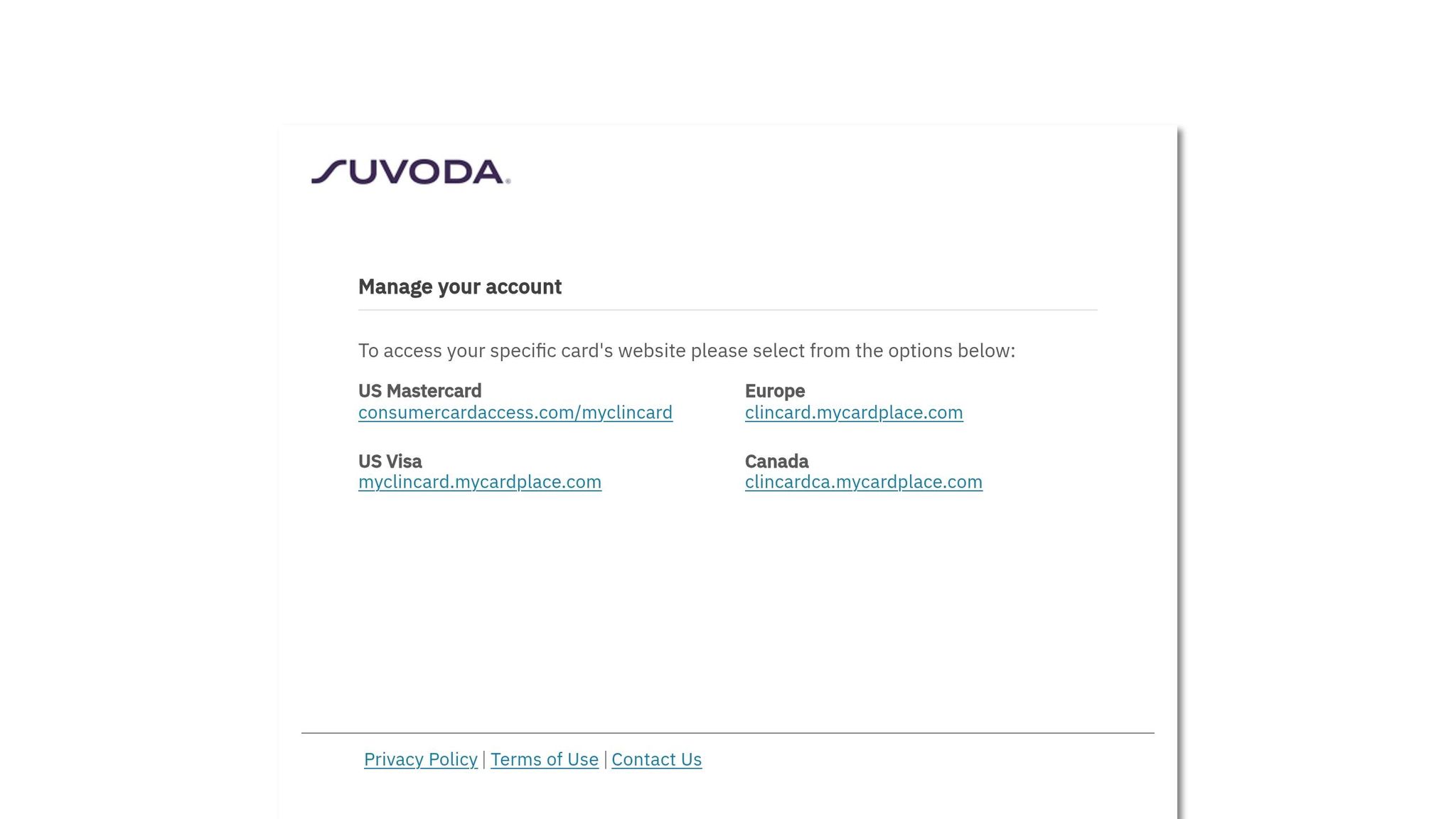Click the separator between Privacy Policy and Terms
The height and width of the screenshot is (819, 1456).
click(484, 759)
